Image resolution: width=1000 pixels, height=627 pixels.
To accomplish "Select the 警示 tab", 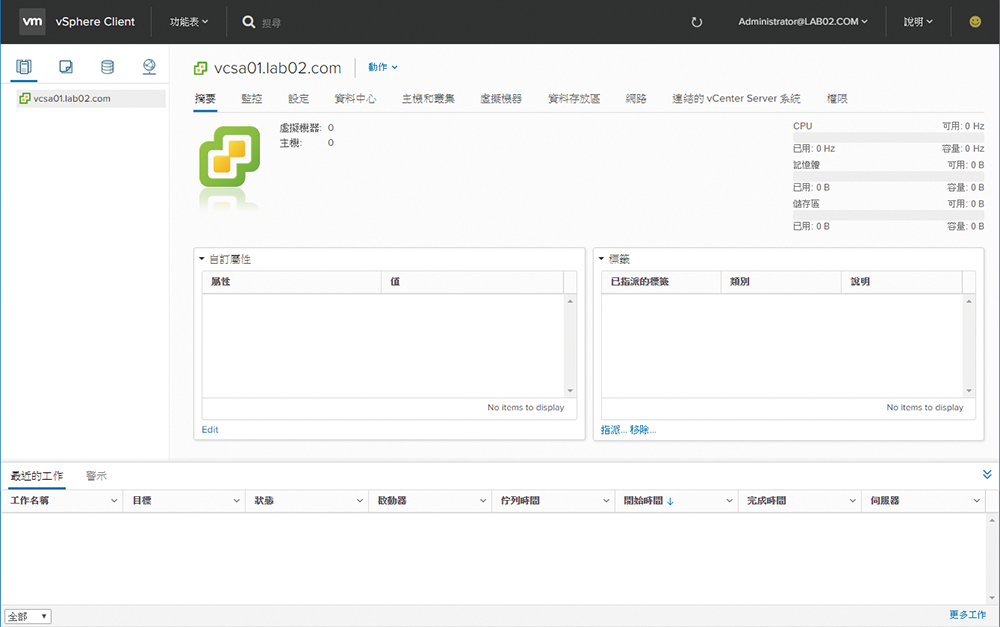I will click(x=96, y=476).
